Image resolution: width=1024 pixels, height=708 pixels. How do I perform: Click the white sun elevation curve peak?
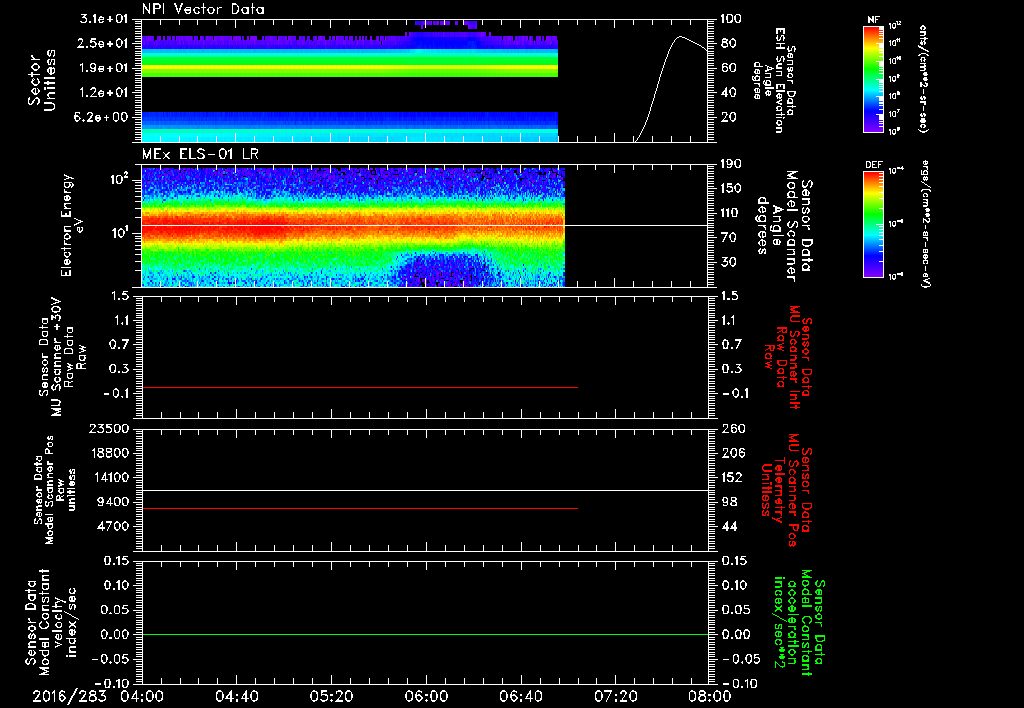[679, 37]
